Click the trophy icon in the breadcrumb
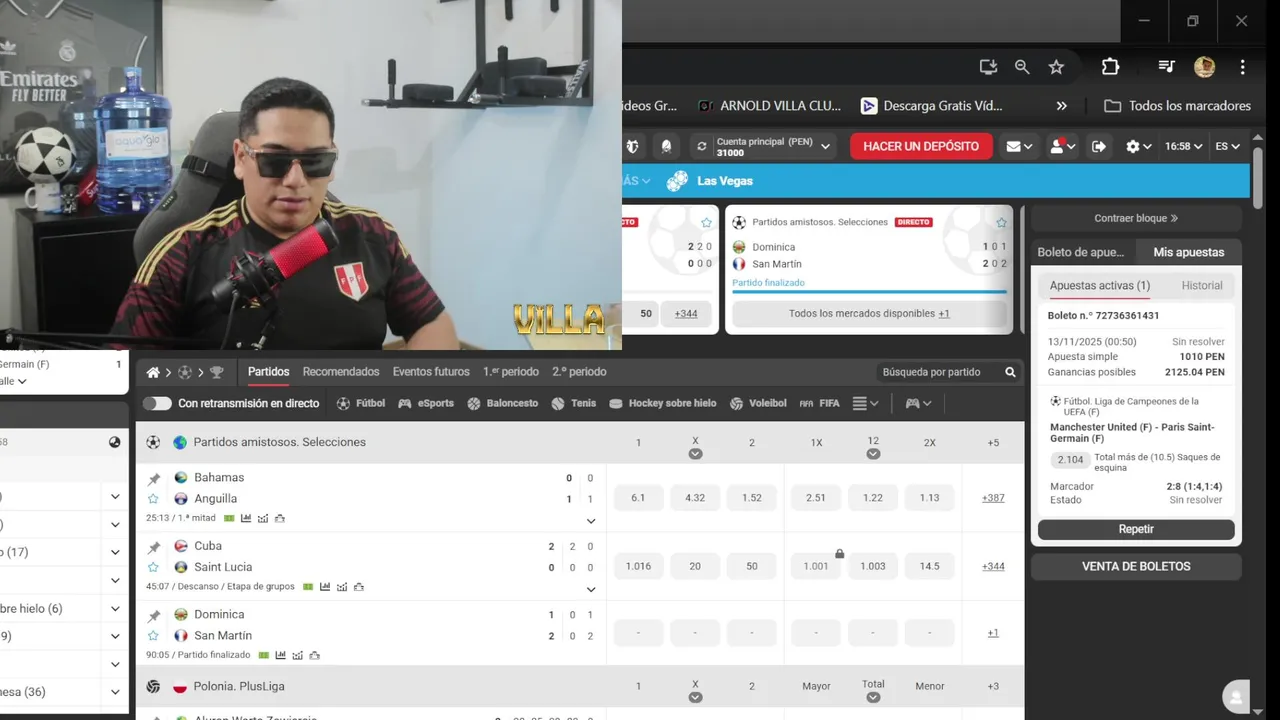This screenshot has height=720, width=1280. 216,372
